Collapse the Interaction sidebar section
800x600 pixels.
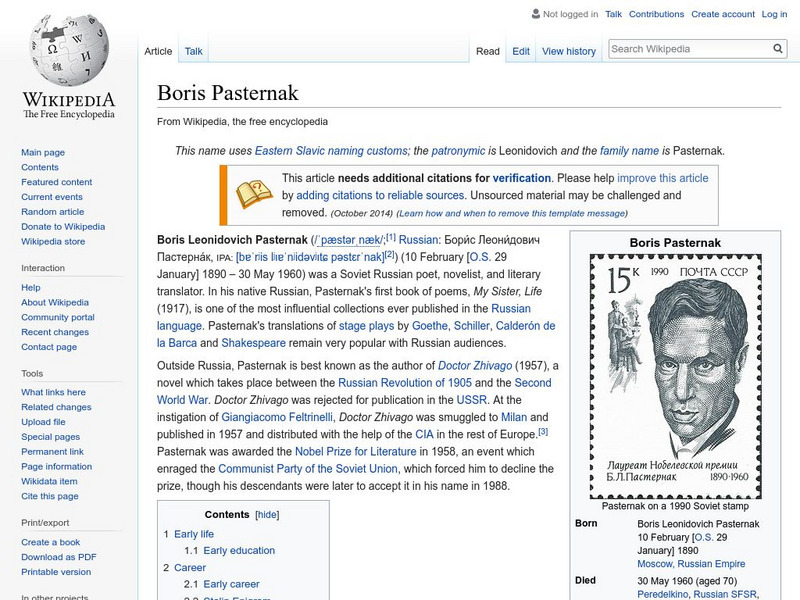point(43,268)
